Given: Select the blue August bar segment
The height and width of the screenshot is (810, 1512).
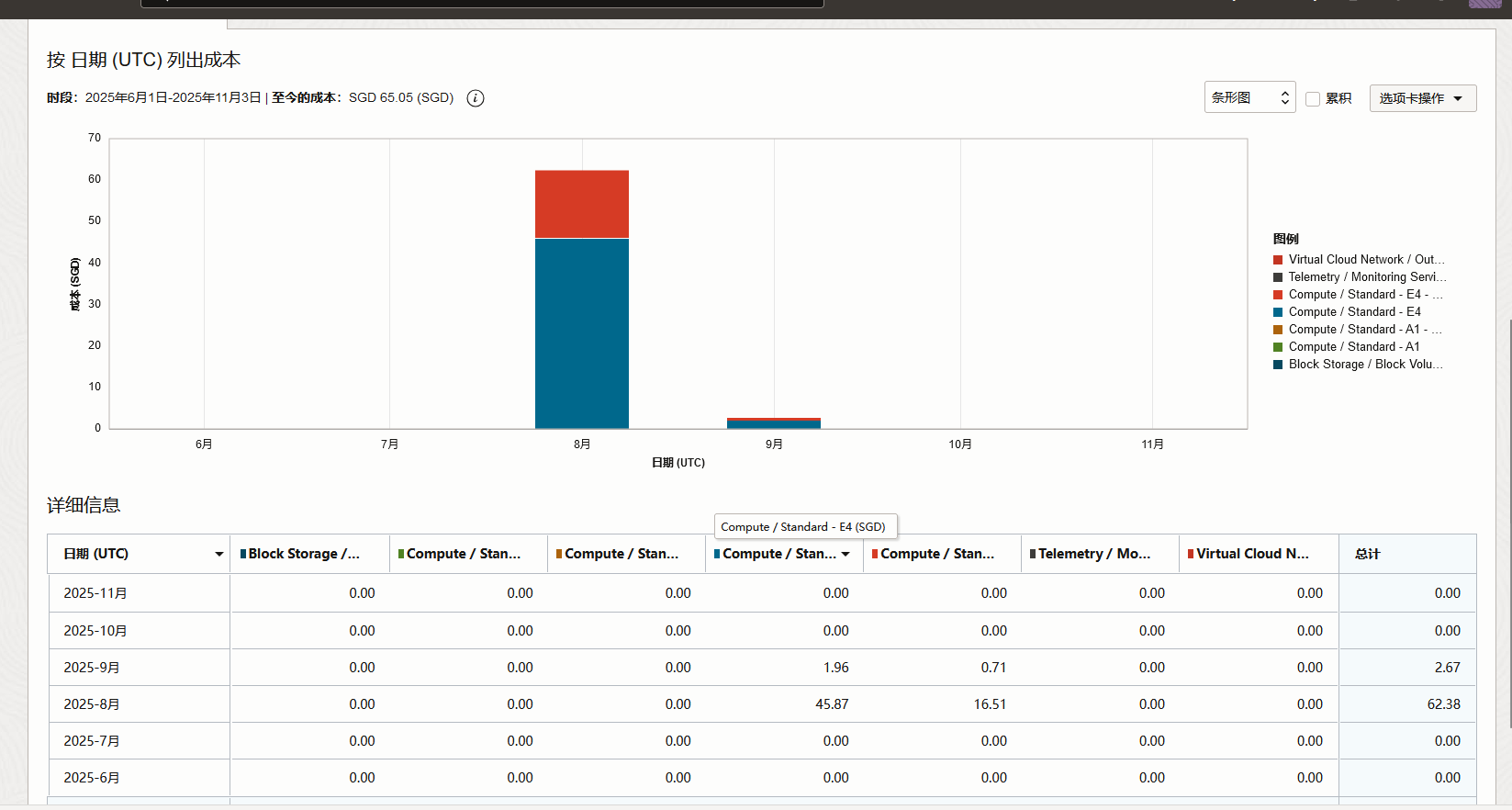Looking at the screenshot, I should 582,333.
